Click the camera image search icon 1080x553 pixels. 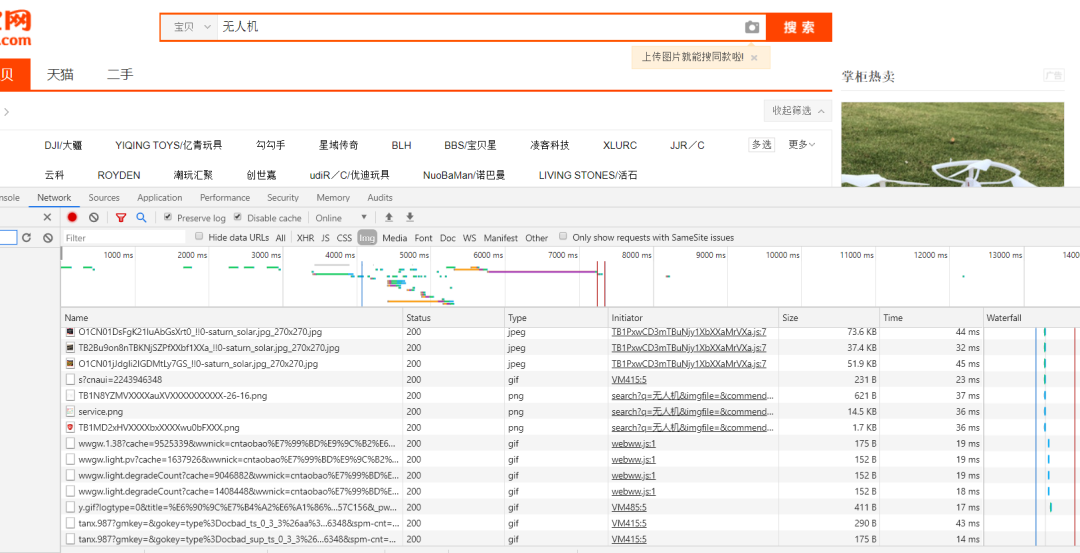(x=752, y=27)
